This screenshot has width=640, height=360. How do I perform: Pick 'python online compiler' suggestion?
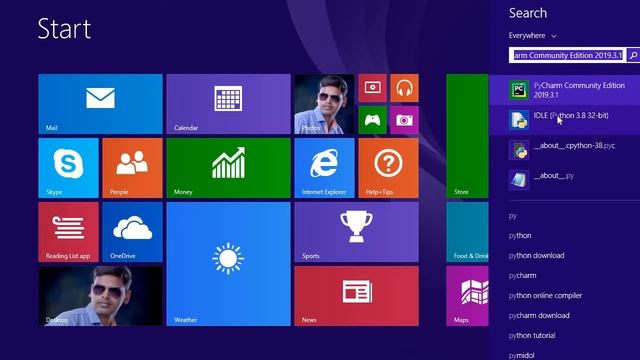545,296
